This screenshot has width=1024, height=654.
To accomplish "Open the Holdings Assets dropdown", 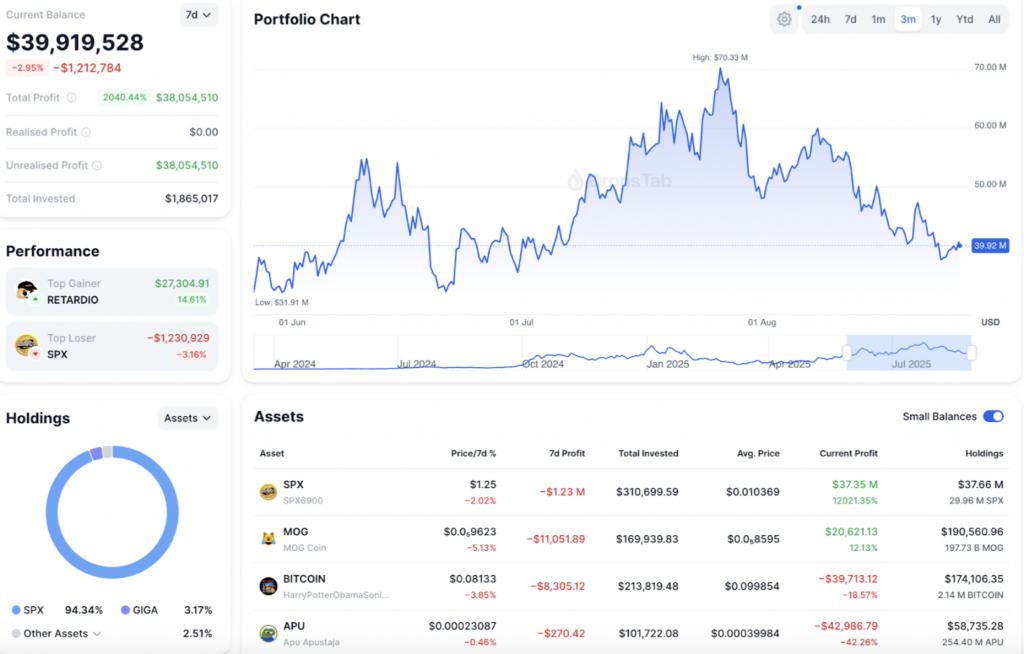I will pyautogui.click(x=188, y=418).
